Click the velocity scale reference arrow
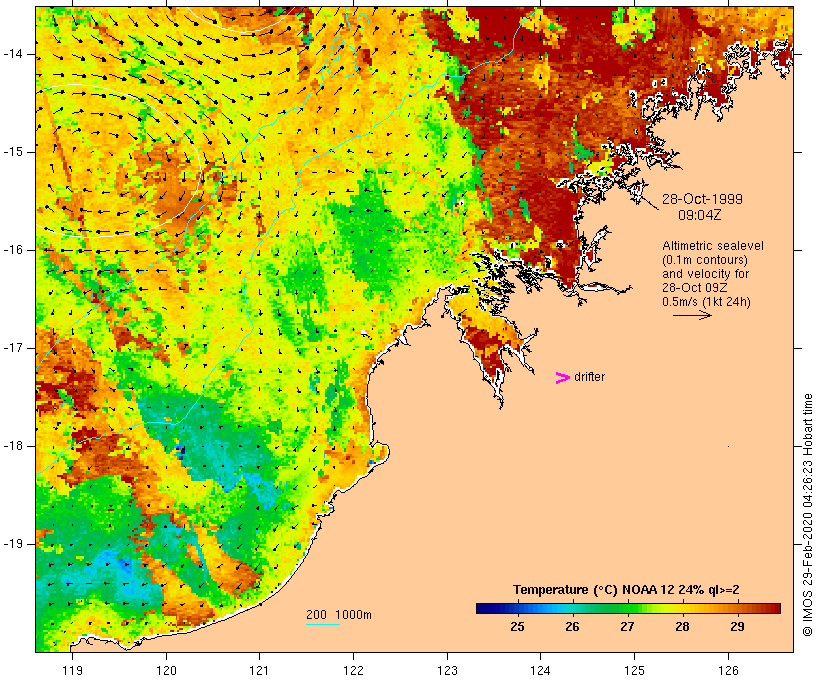The height and width of the screenshot is (680, 820). pos(692,315)
